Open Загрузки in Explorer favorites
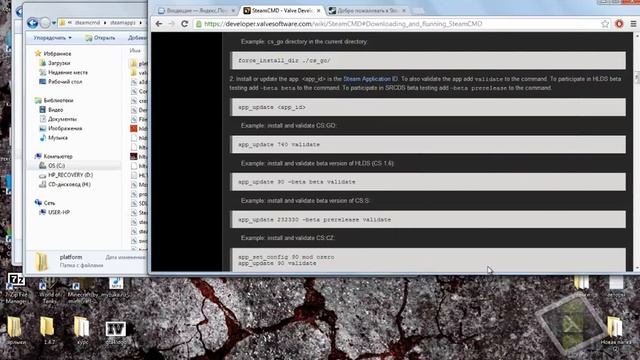This screenshot has height=360, width=640. click(x=59, y=63)
